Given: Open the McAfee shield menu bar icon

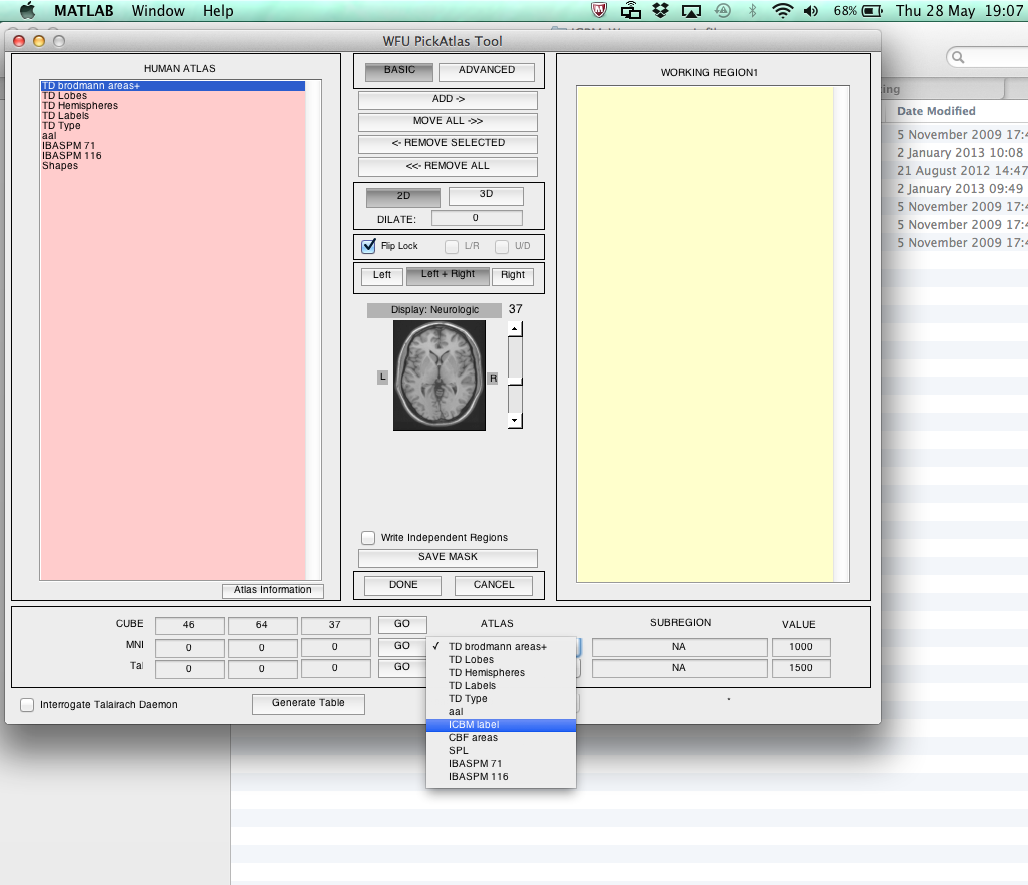Looking at the screenshot, I should click(600, 11).
